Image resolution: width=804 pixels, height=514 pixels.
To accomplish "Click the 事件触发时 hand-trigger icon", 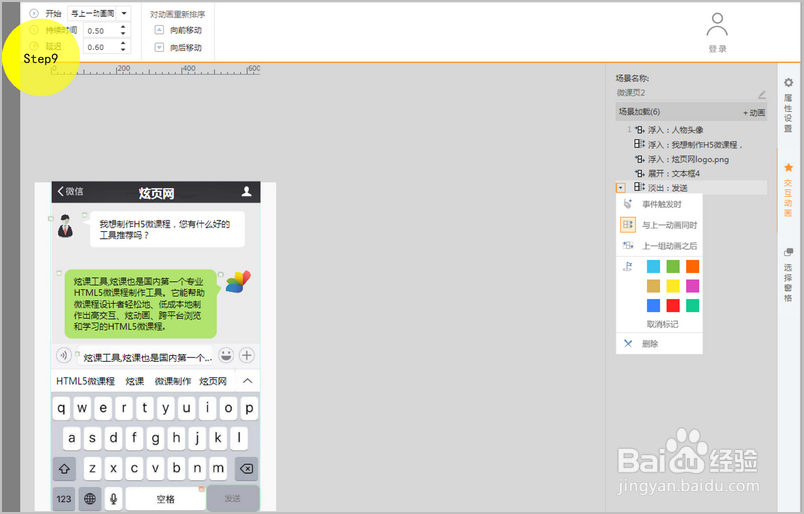I will (x=628, y=204).
